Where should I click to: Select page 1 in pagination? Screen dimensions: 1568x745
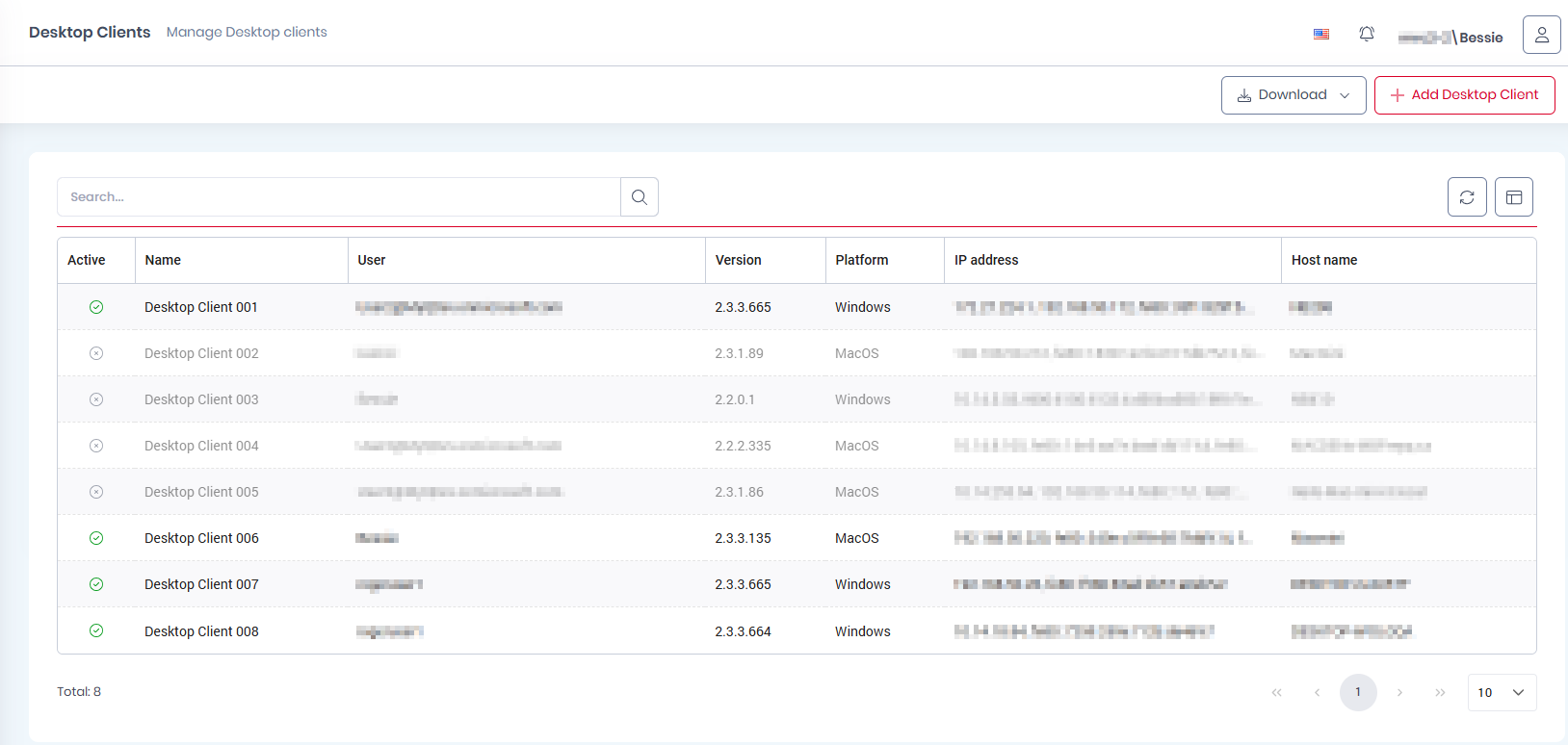1358,692
